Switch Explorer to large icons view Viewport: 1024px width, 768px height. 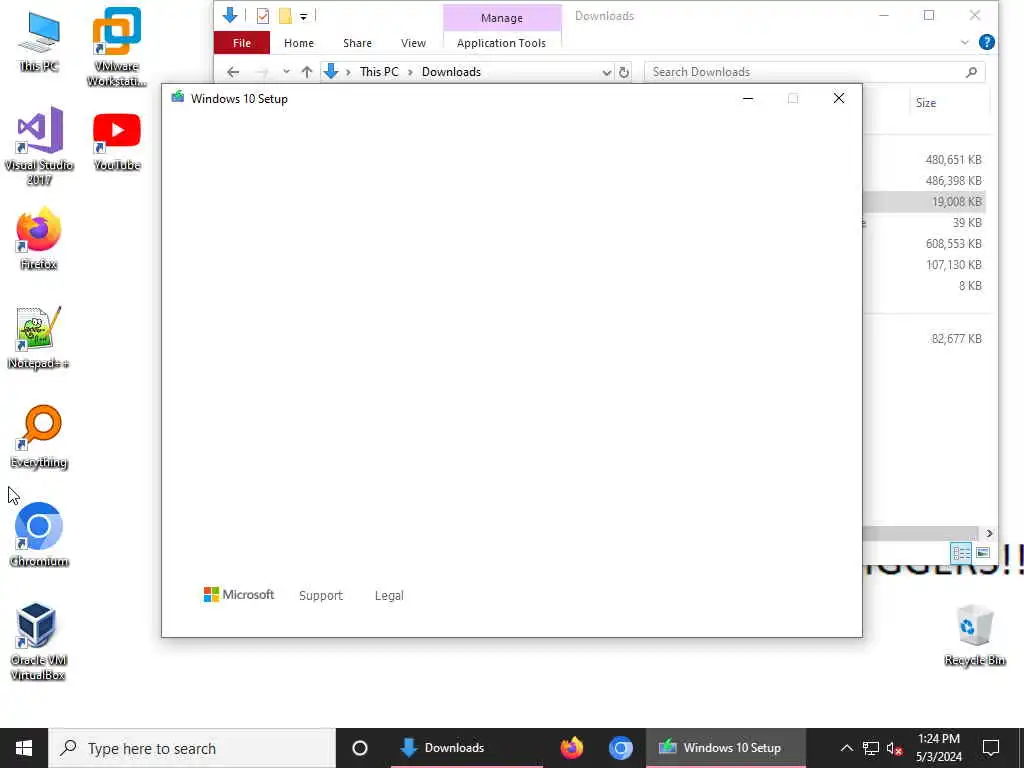point(983,553)
